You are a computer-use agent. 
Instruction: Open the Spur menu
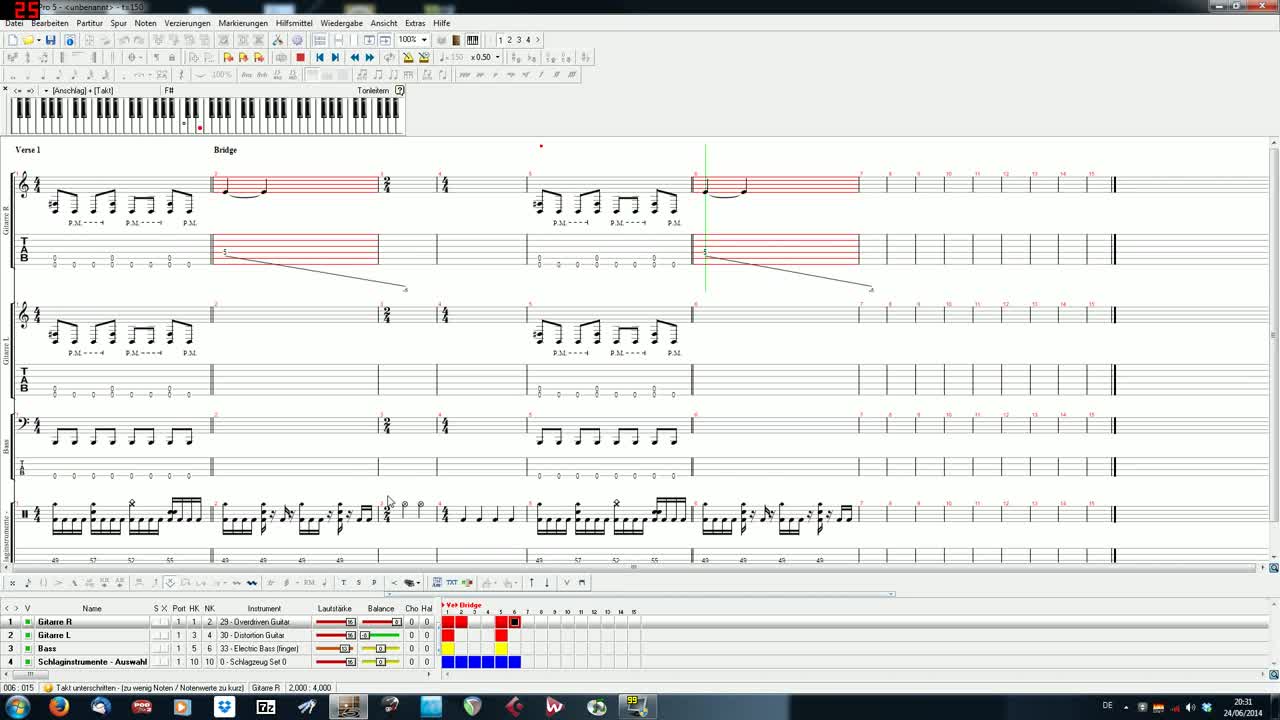[x=119, y=23]
